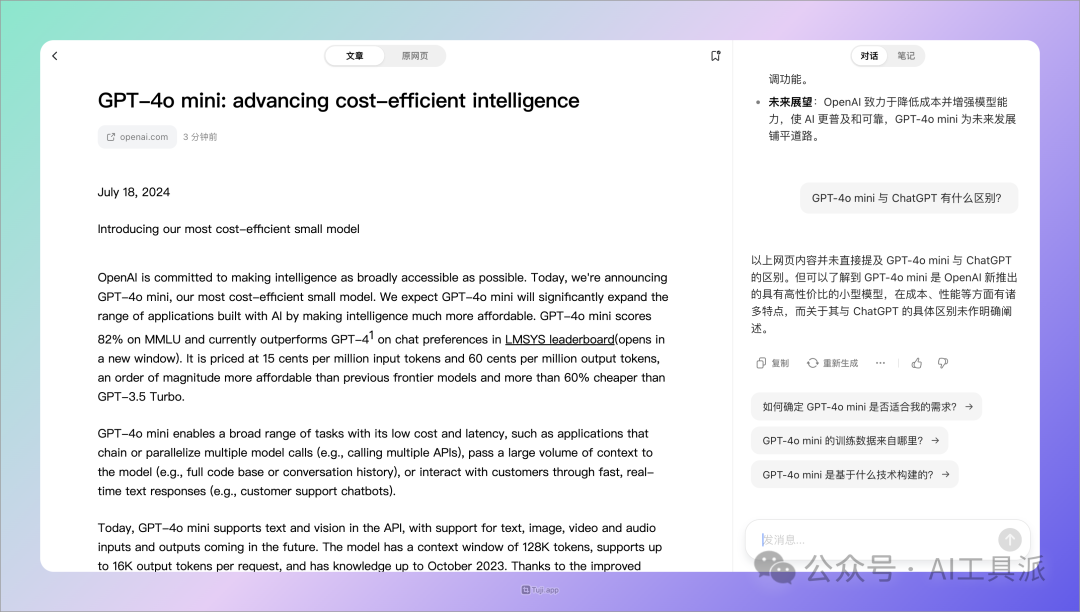This screenshot has height=612, width=1080.
Task: Click the user question bubble about ChatGPT 区别
Action: coord(908,198)
